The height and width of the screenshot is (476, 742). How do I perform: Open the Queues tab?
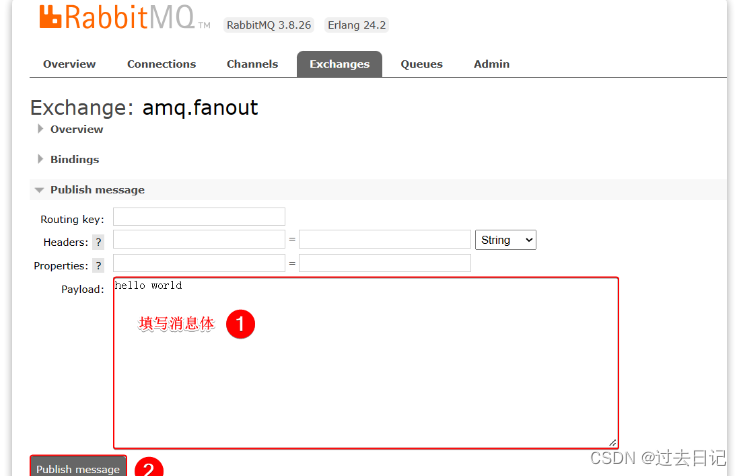422,64
